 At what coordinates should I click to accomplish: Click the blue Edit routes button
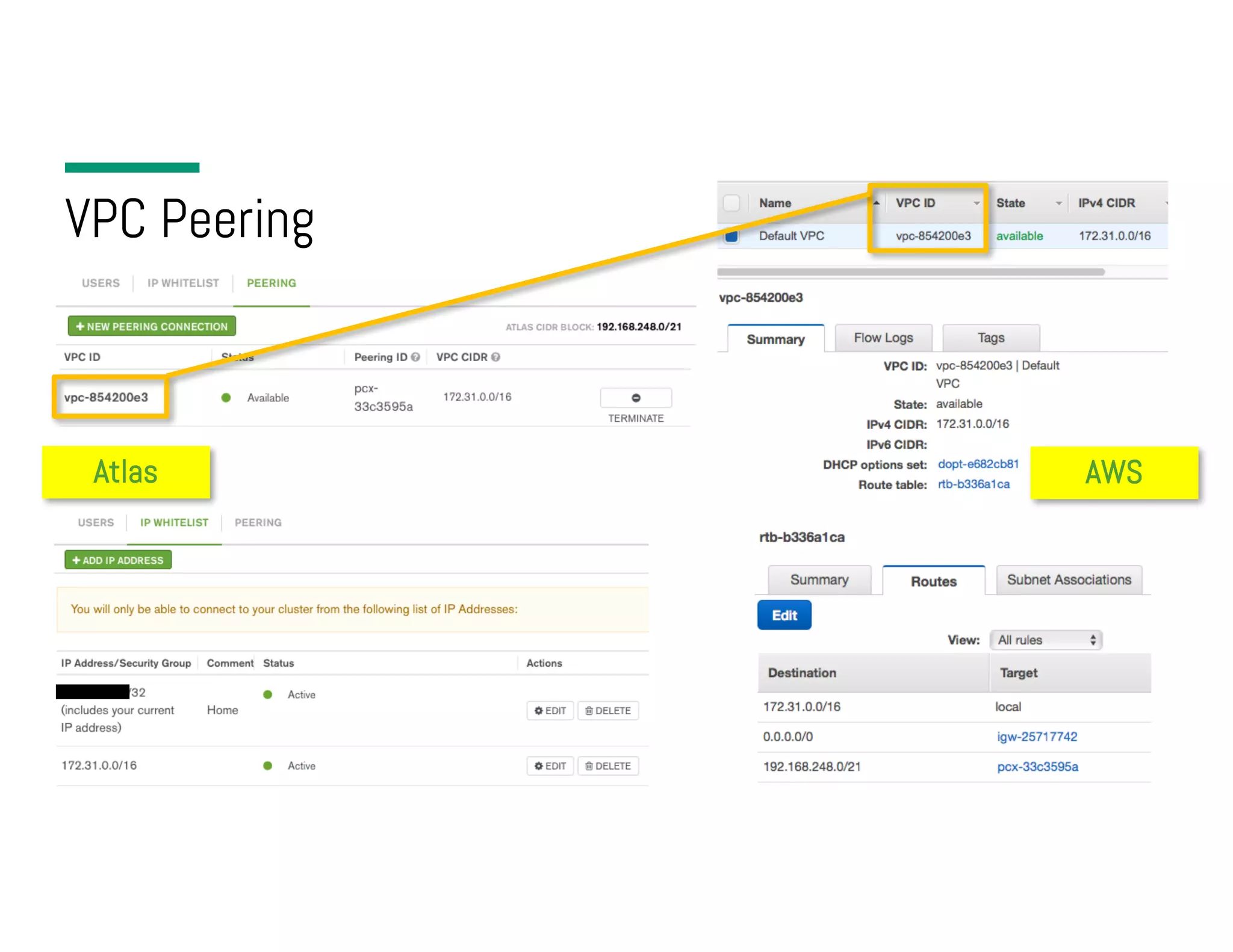tap(784, 615)
